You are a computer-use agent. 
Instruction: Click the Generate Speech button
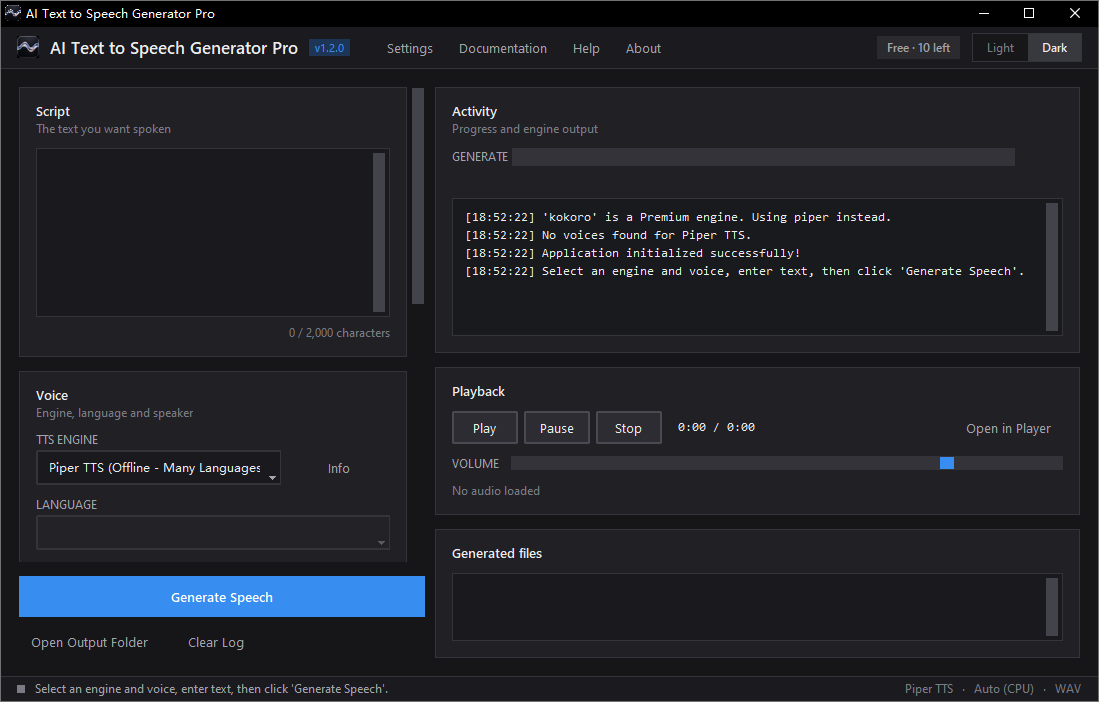(x=221, y=597)
